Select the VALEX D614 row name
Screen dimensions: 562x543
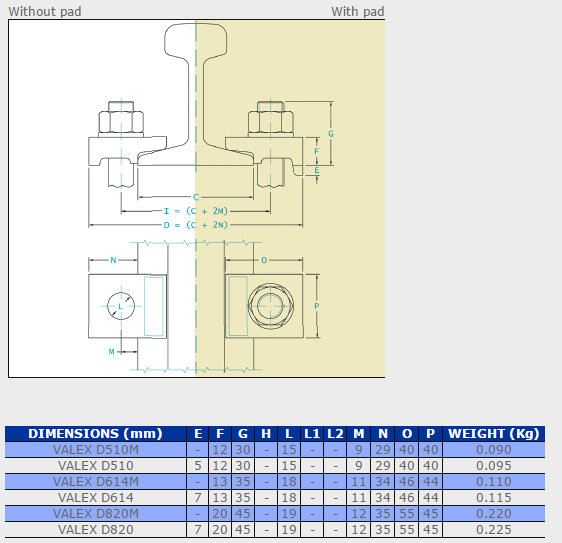coord(96,497)
